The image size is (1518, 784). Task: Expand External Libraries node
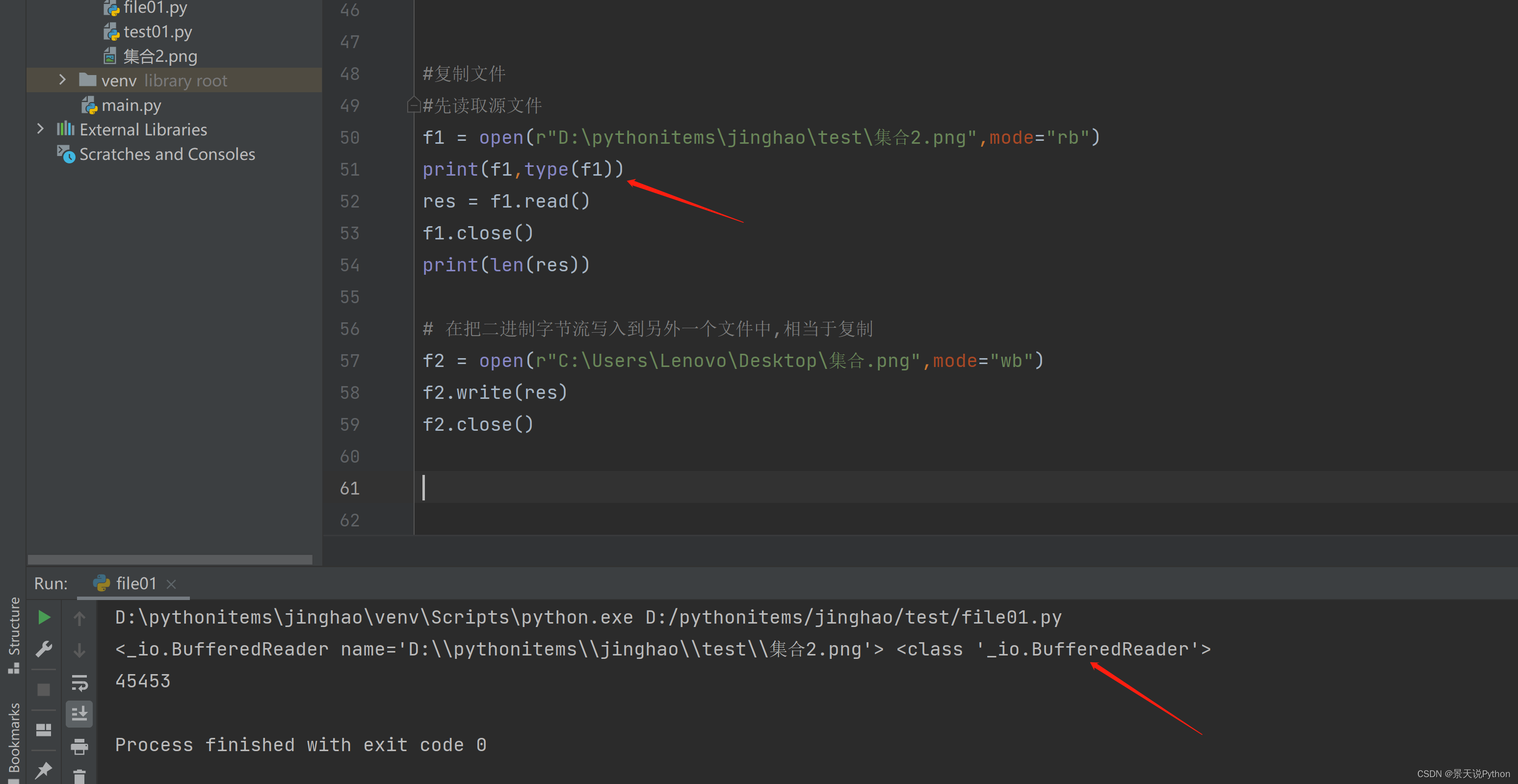pos(40,129)
